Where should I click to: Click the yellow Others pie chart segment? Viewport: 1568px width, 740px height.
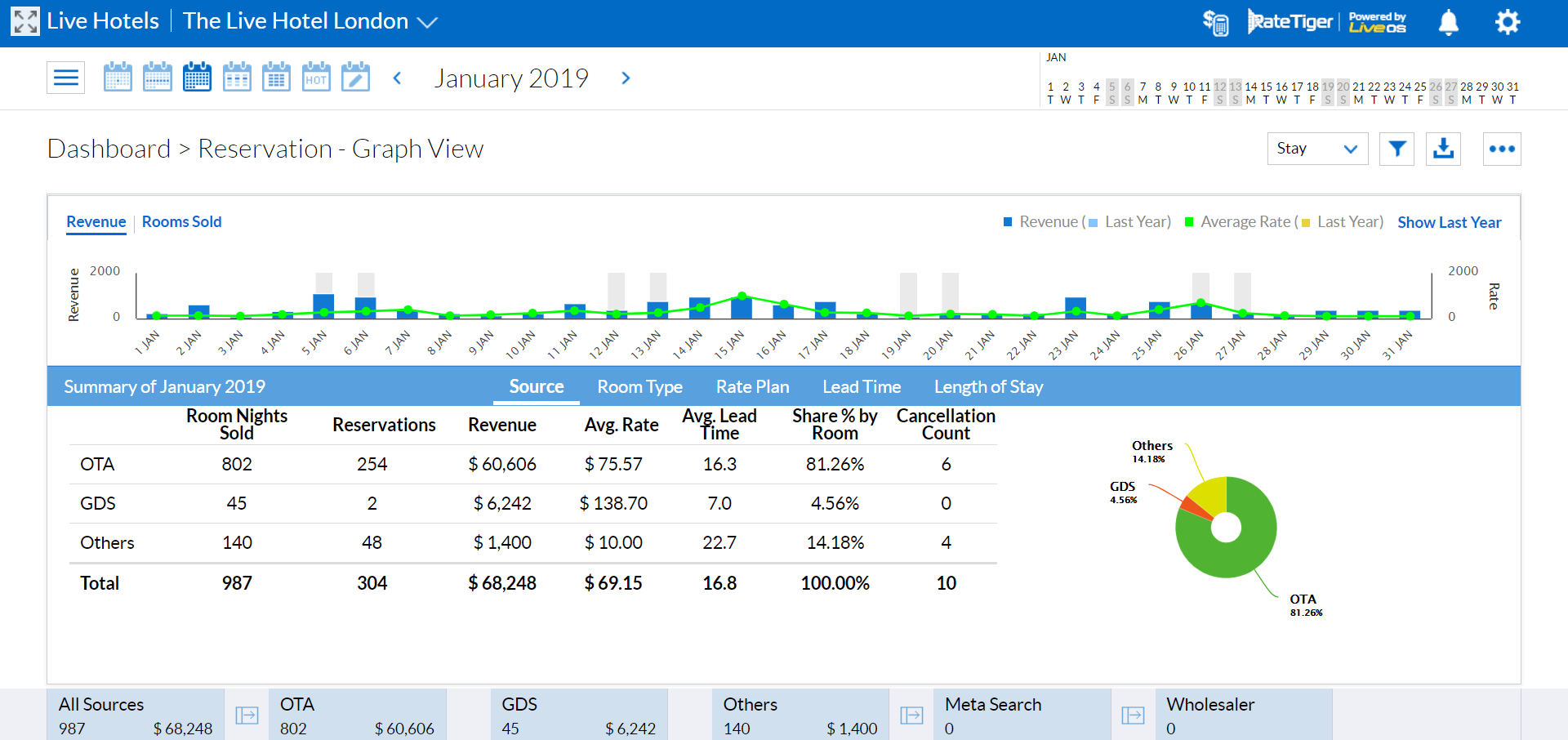(1210, 494)
